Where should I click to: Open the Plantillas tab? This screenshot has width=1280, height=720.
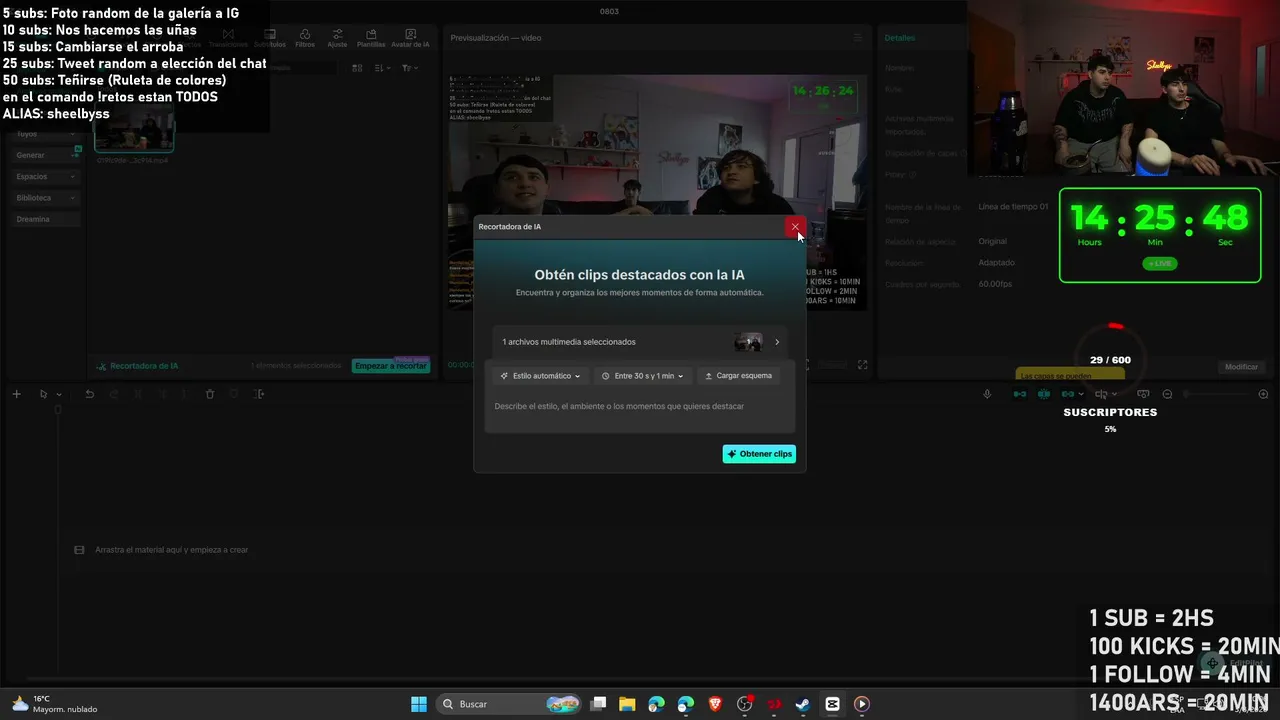pos(371,38)
